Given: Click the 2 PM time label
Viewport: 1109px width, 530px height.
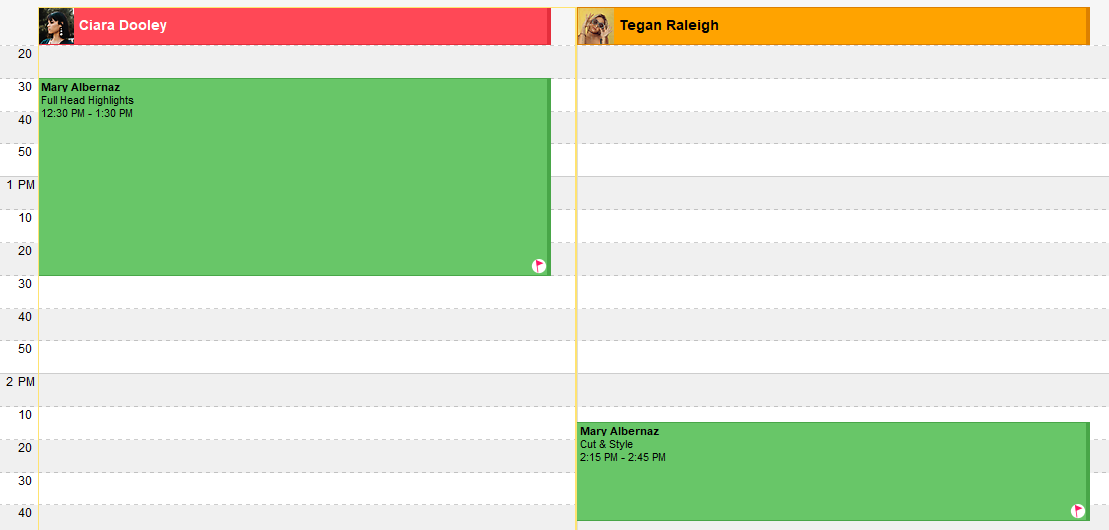Looking at the screenshot, I should [x=20, y=382].
